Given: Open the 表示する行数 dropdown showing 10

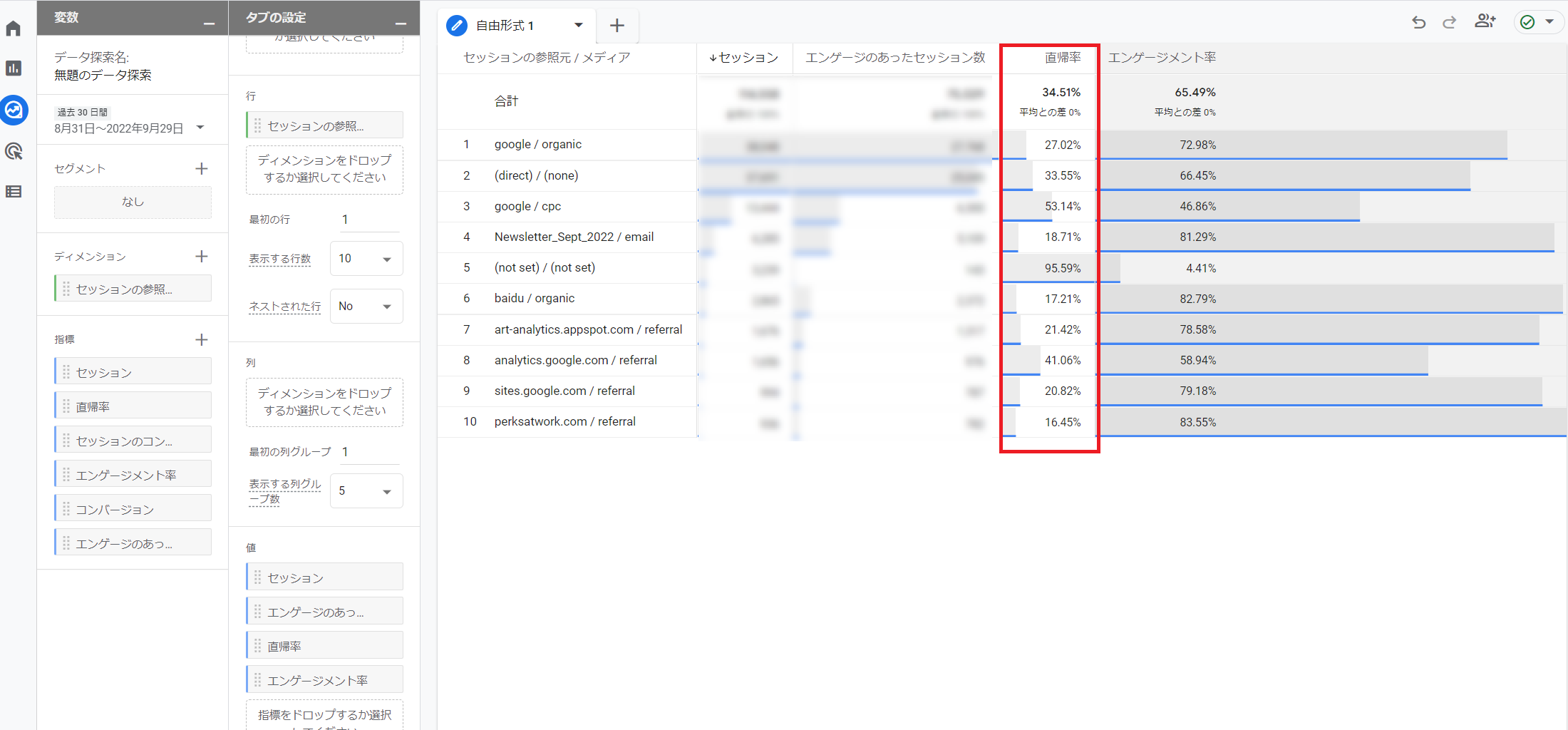Looking at the screenshot, I should pyautogui.click(x=366, y=259).
